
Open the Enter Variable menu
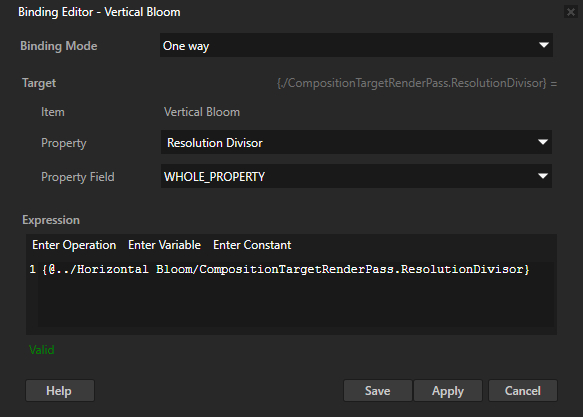click(x=164, y=245)
